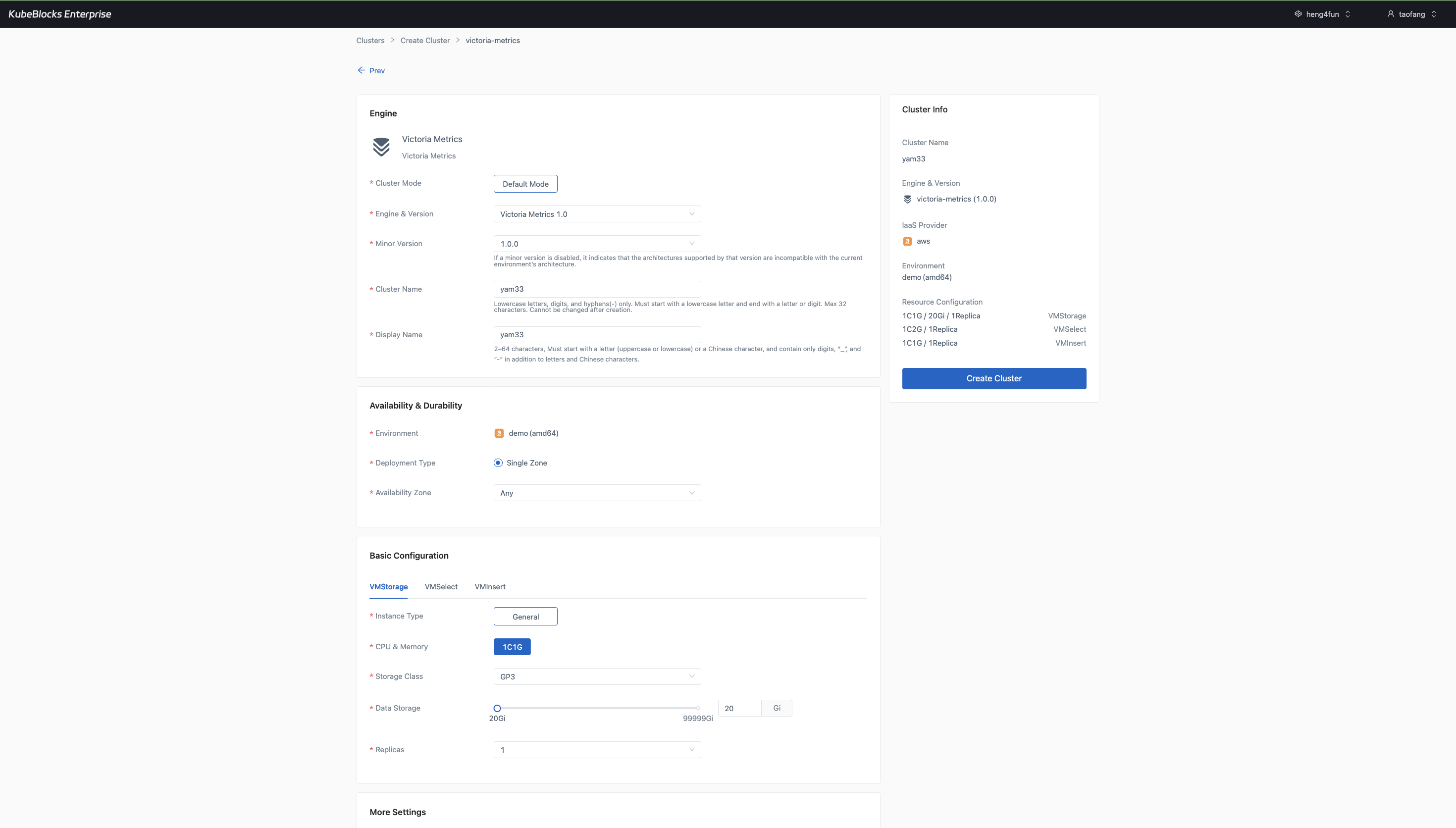1456x828 pixels.
Task: Click the aws provider icon in Cluster Info
Action: (907, 241)
